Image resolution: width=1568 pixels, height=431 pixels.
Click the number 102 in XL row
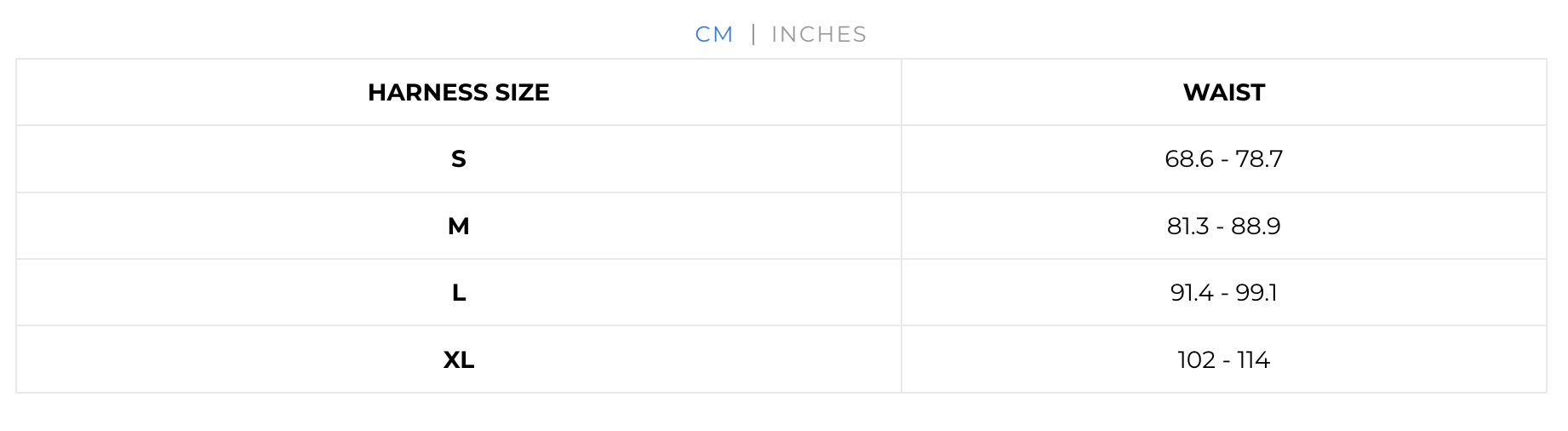click(1197, 359)
